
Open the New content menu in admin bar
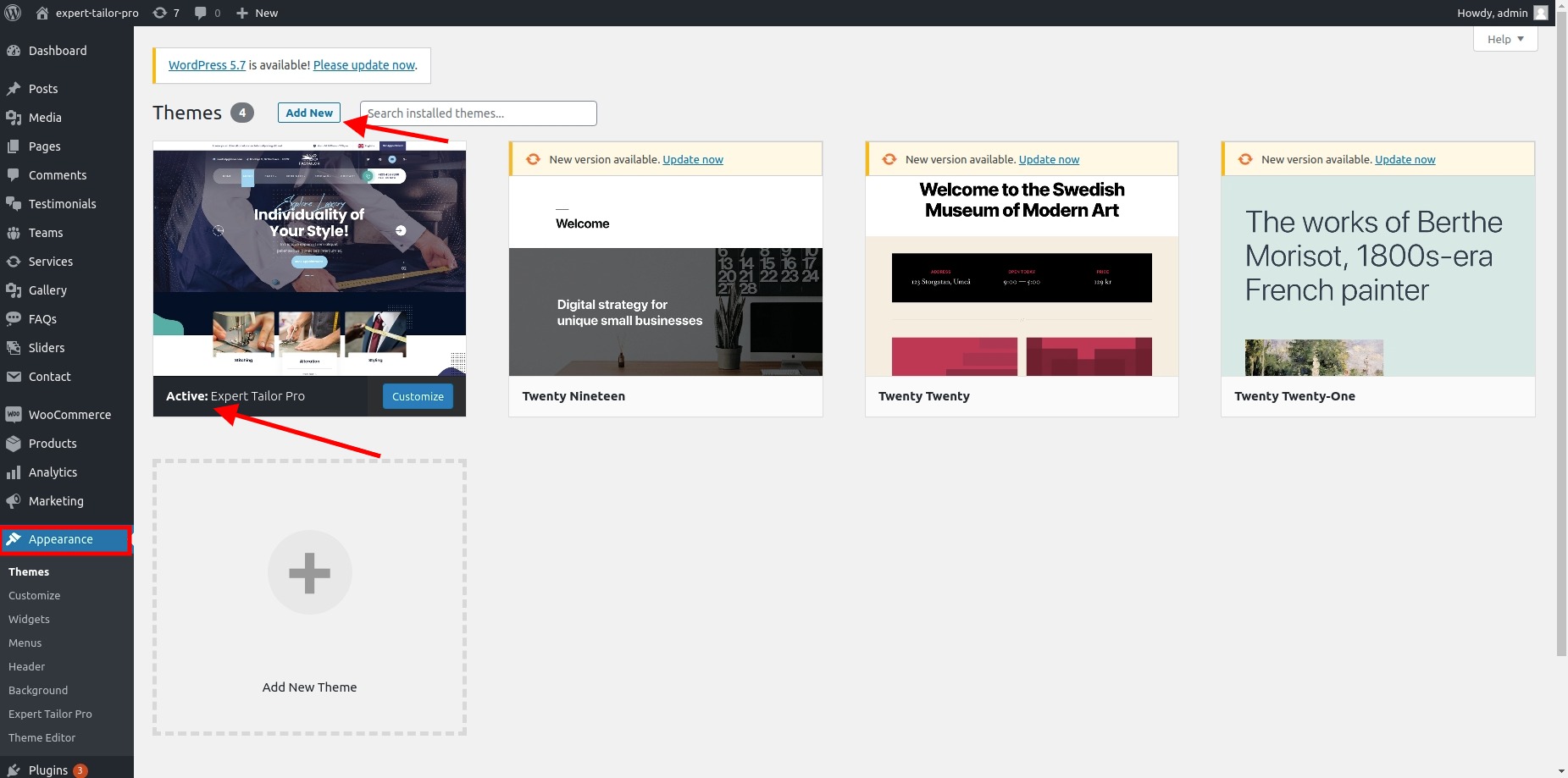pos(258,13)
